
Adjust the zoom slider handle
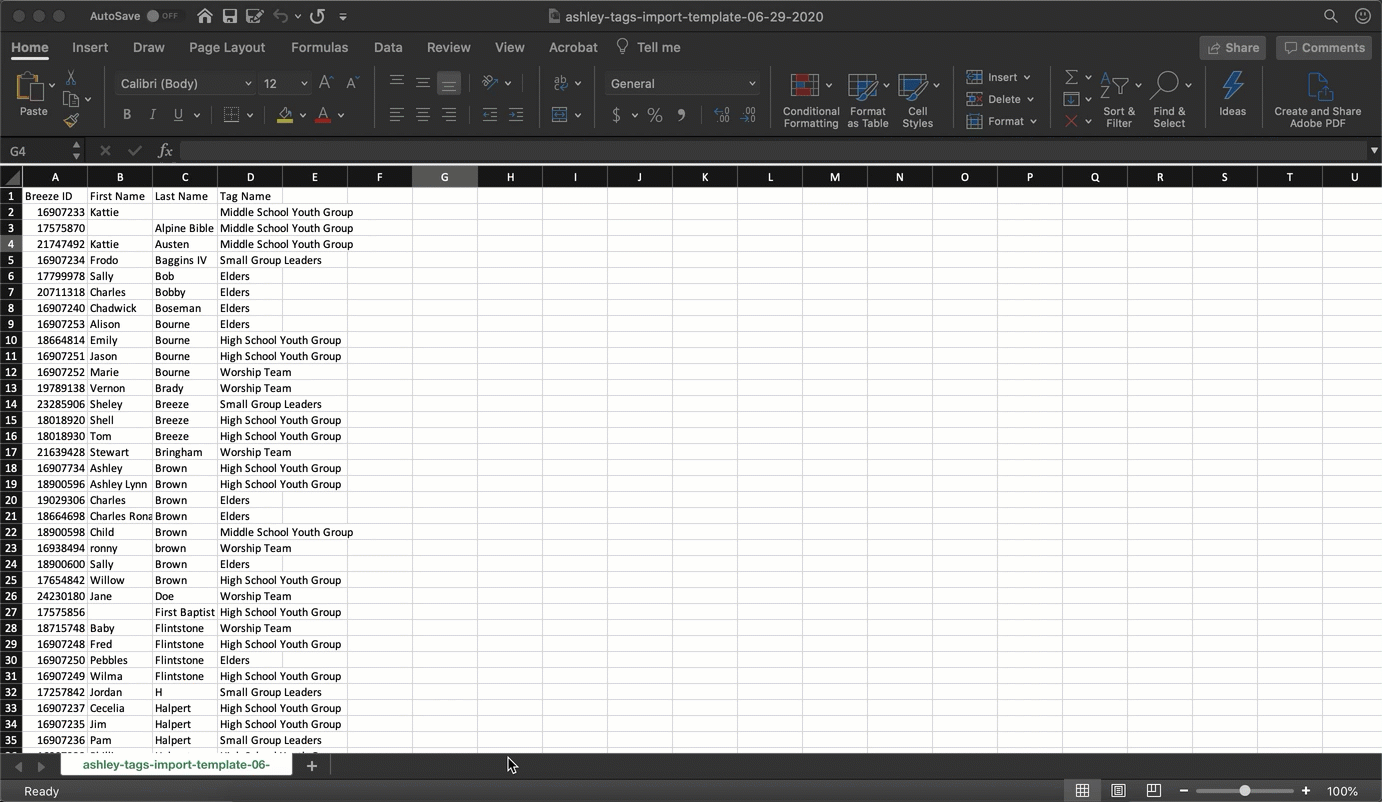pyautogui.click(x=1244, y=791)
